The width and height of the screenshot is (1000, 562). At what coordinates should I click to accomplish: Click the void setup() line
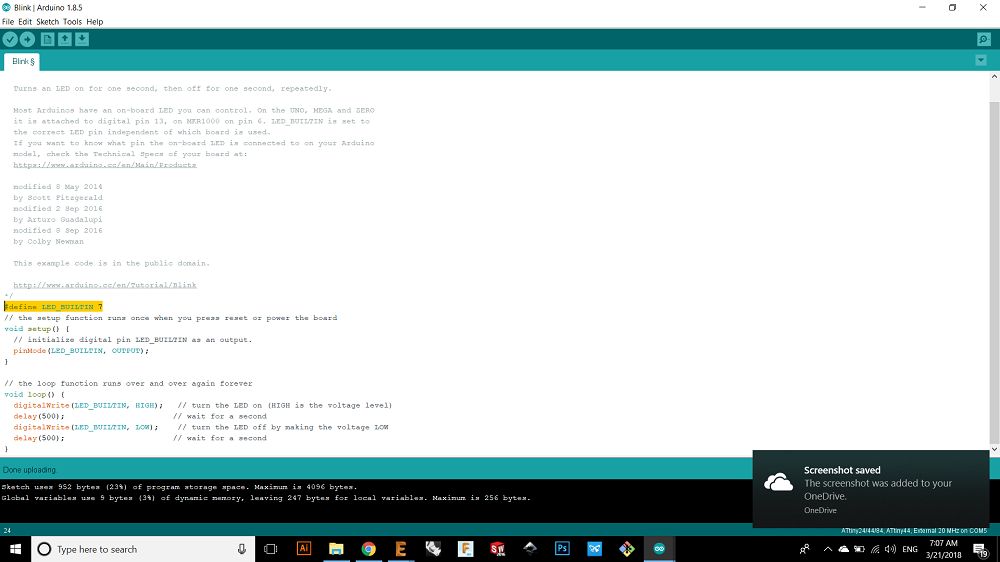(36, 329)
